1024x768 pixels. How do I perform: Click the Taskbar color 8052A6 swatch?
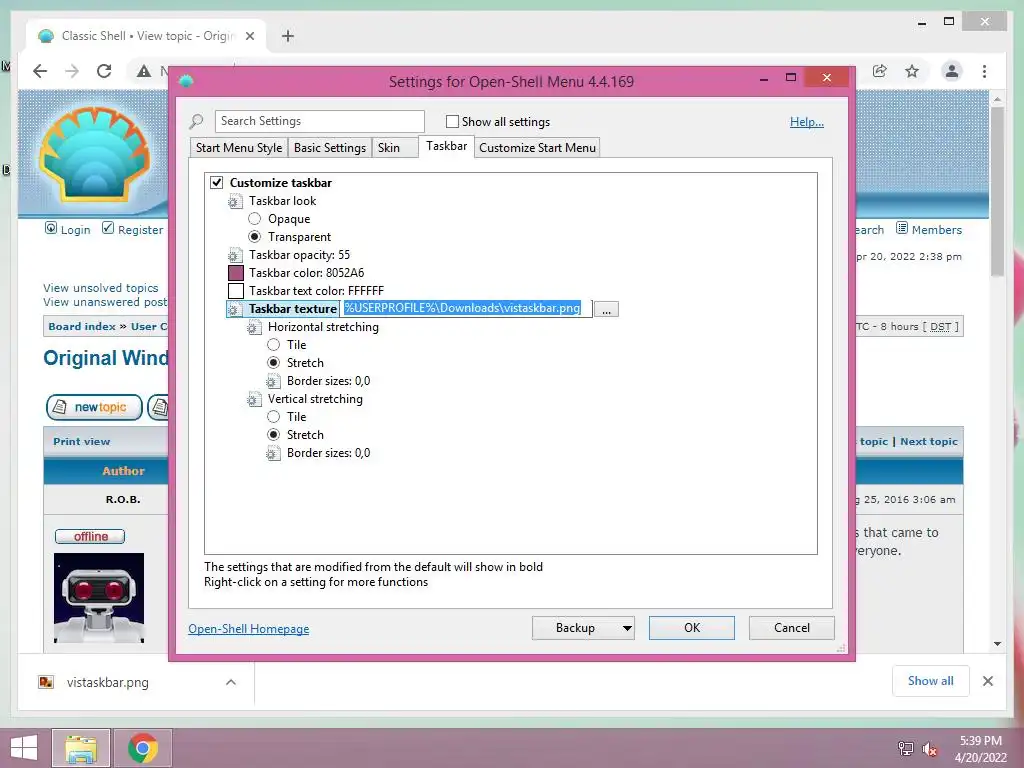pos(236,273)
